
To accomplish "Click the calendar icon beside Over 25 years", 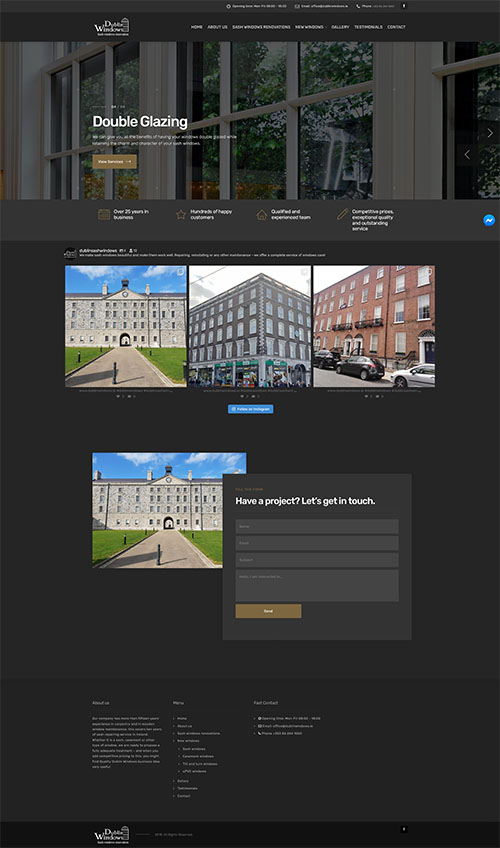I will [104, 215].
